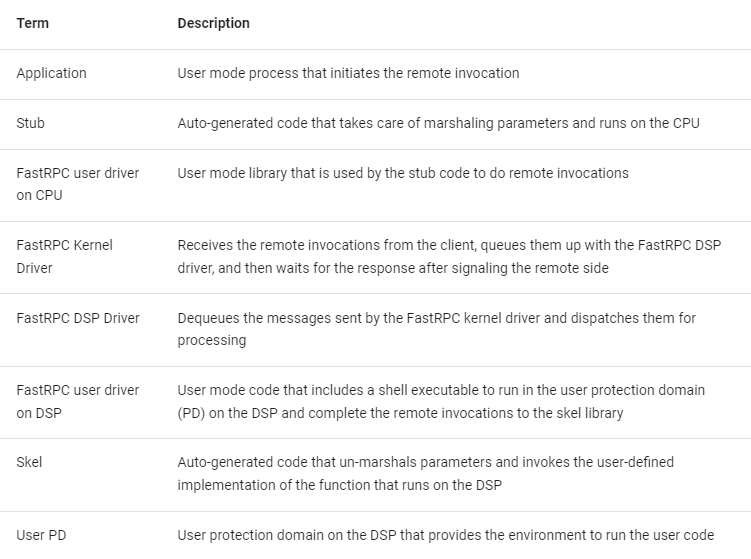This screenshot has height=559, width=751.
Task: Click the "Term" column header
Action: click(32, 23)
